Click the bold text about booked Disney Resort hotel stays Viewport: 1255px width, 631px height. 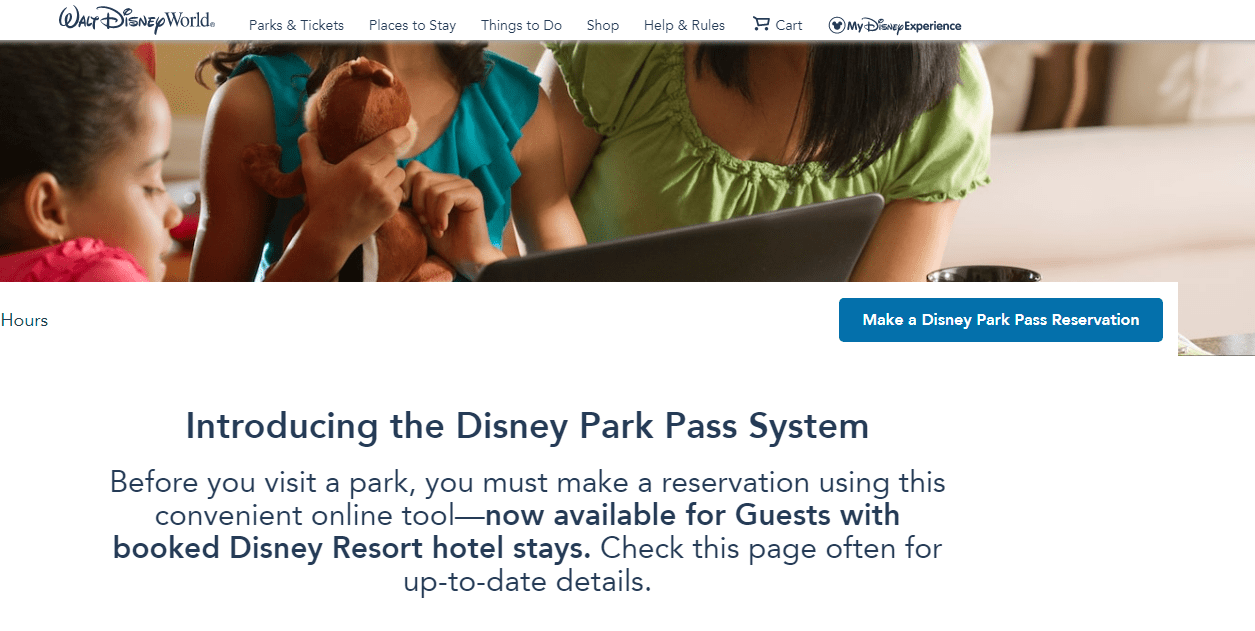point(507,532)
